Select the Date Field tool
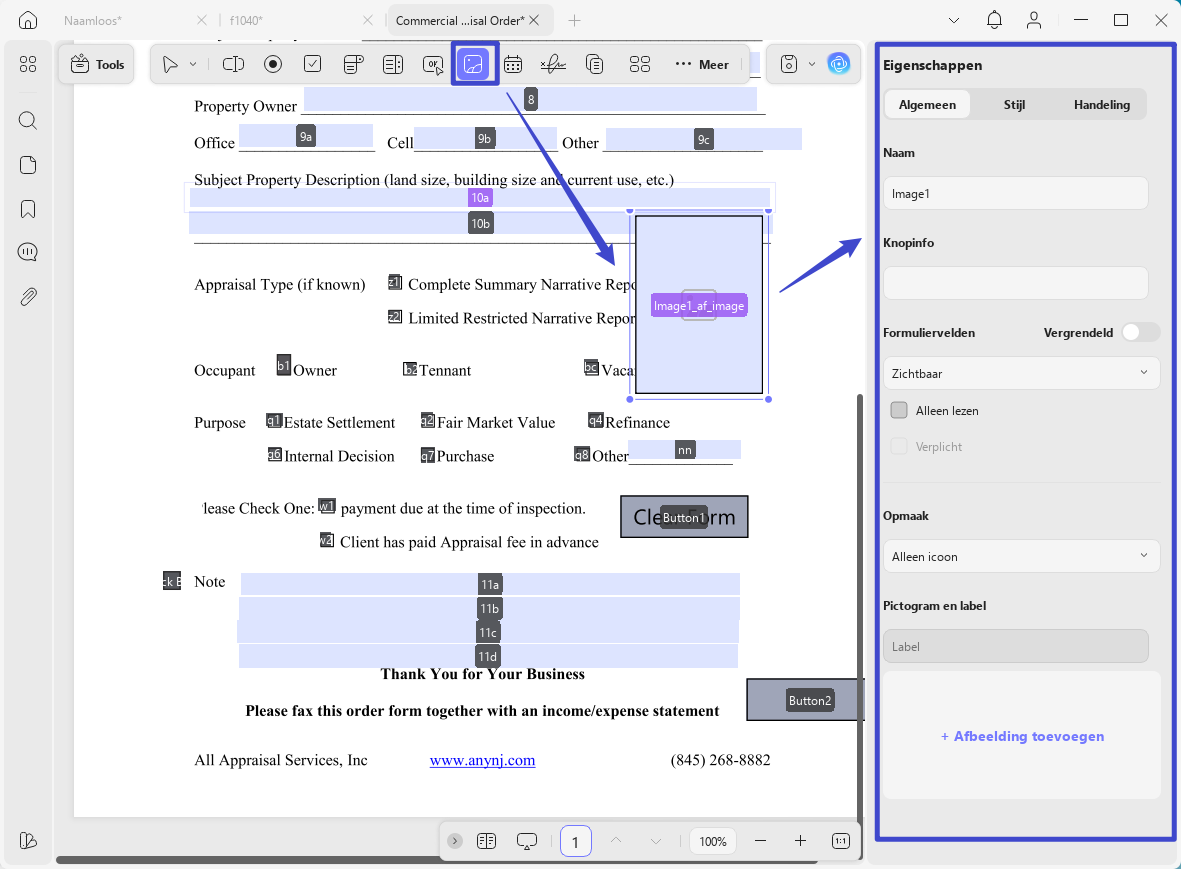The height and width of the screenshot is (869, 1181). click(513, 65)
